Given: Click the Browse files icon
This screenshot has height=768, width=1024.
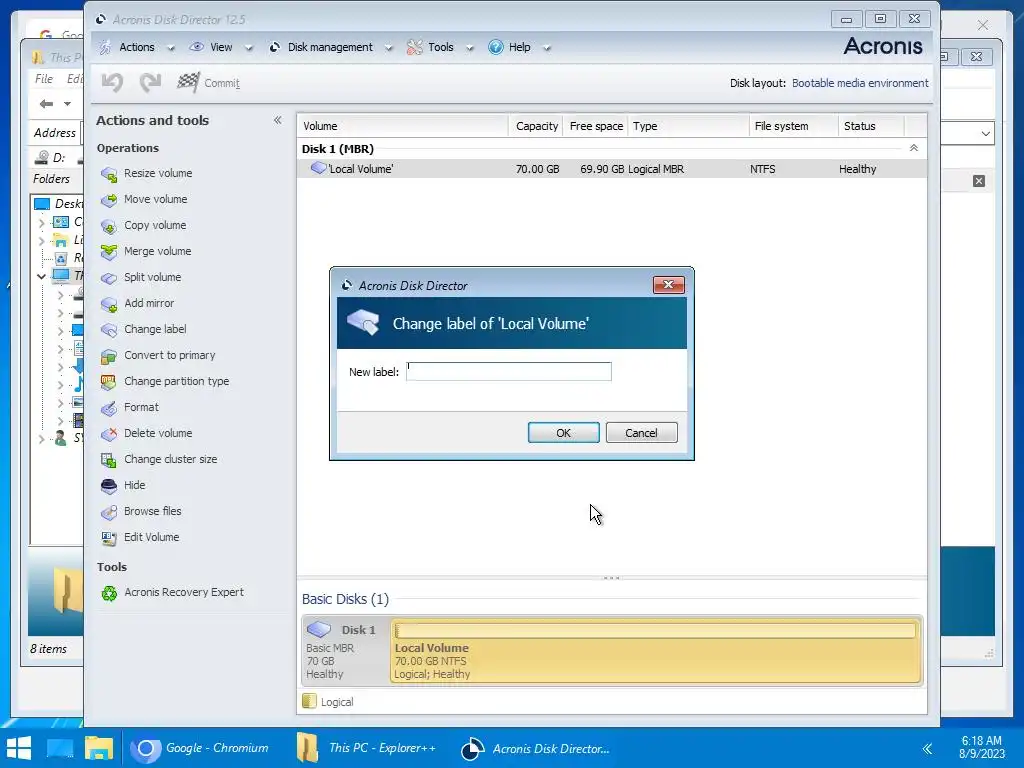Looking at the screenshot, I should pos(109,512).
